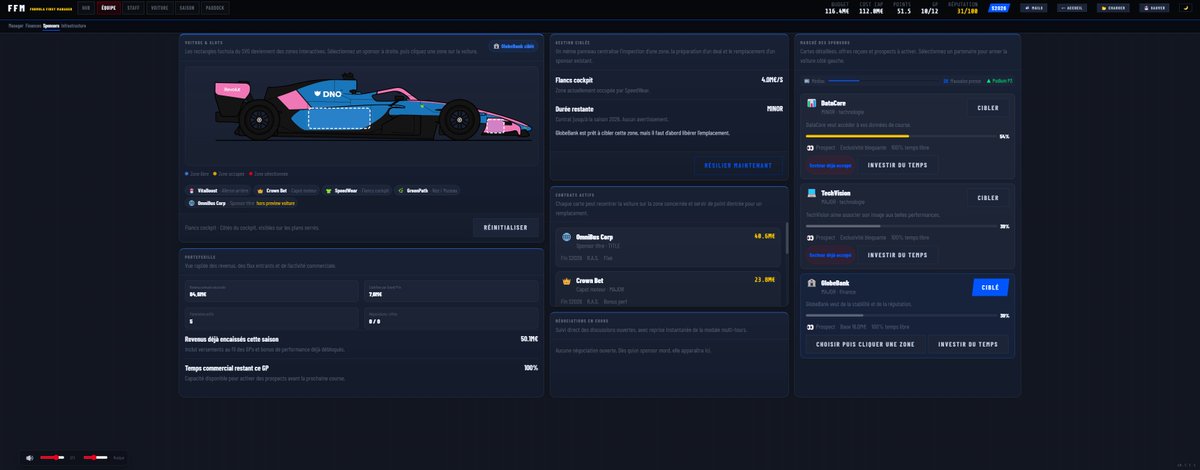The width and height of the screenshot is (1200, 470).
Task: Click the prospect handshake icon on GlobeBank card
Action: point(810,327)
